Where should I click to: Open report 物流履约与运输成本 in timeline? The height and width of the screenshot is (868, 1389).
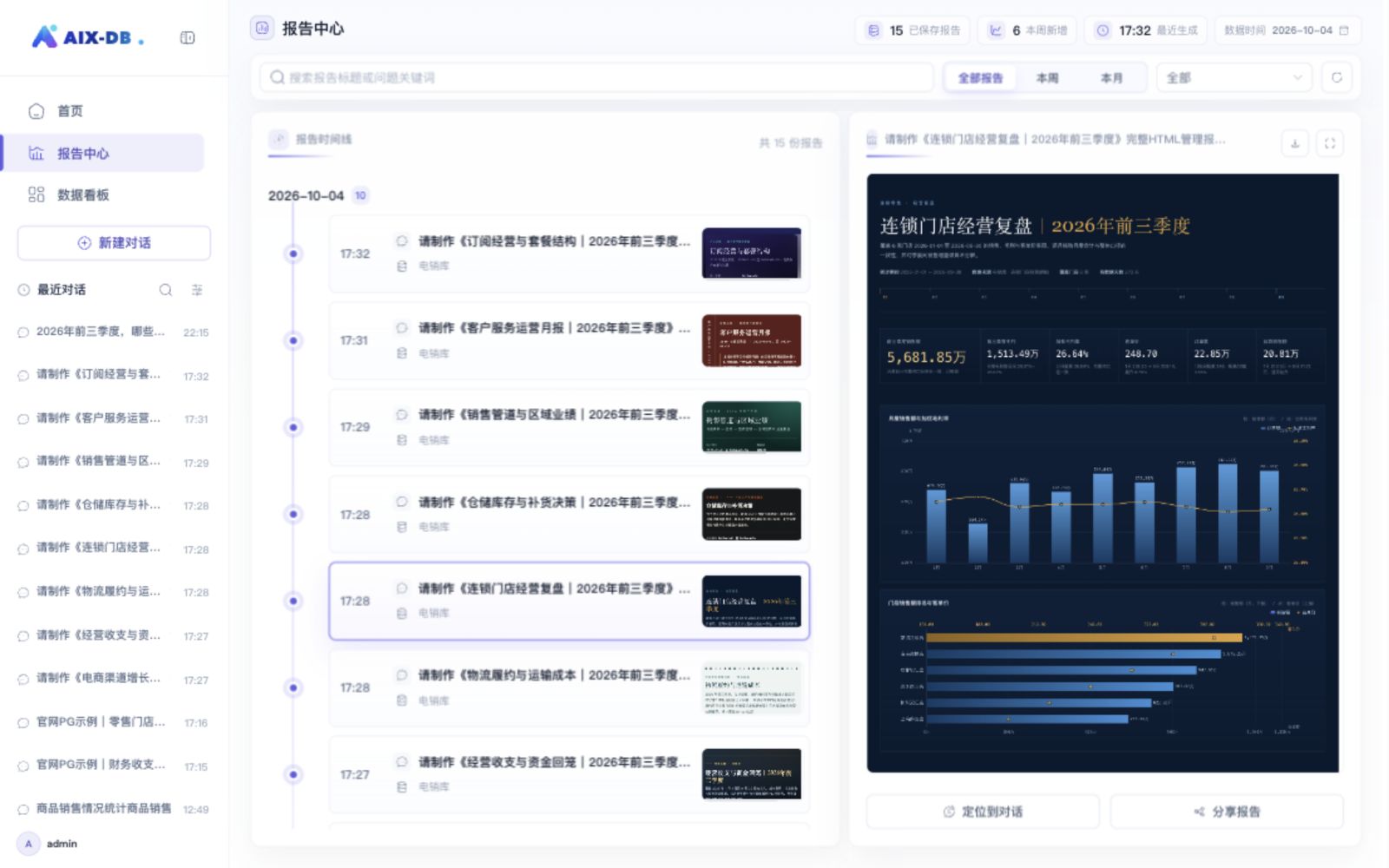569,687
